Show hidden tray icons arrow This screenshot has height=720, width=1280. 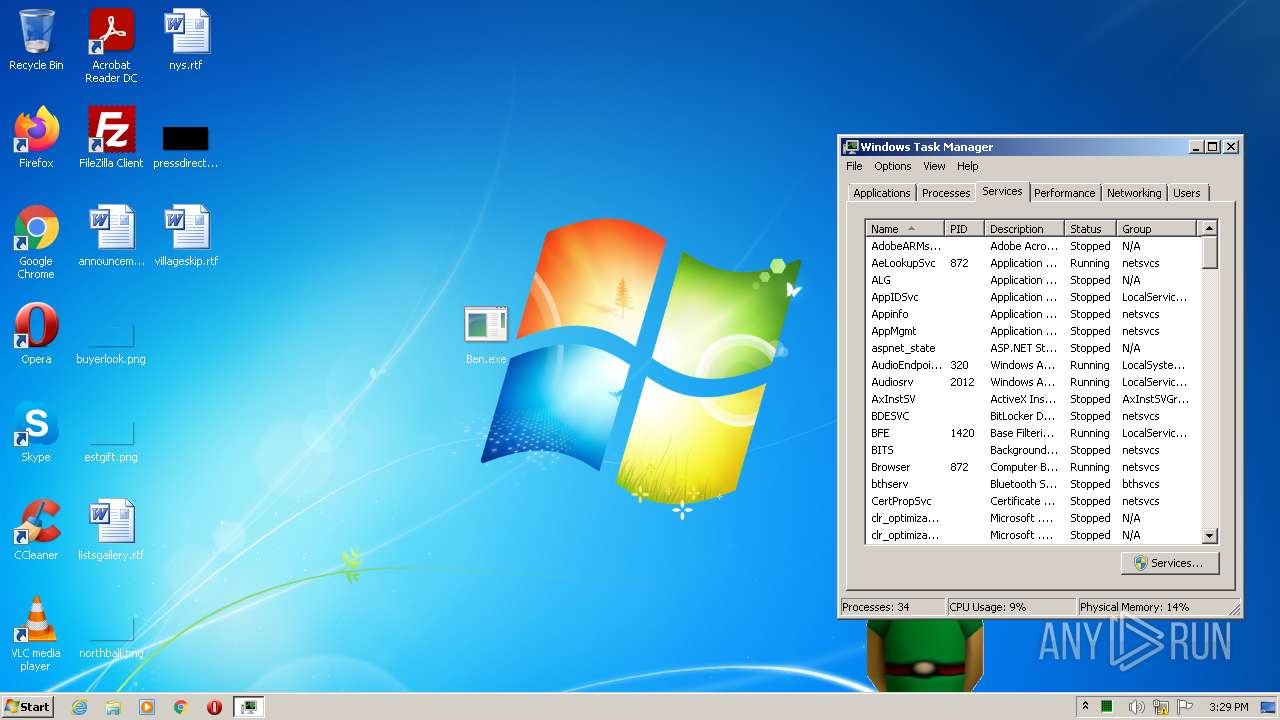coord(1084,706)
